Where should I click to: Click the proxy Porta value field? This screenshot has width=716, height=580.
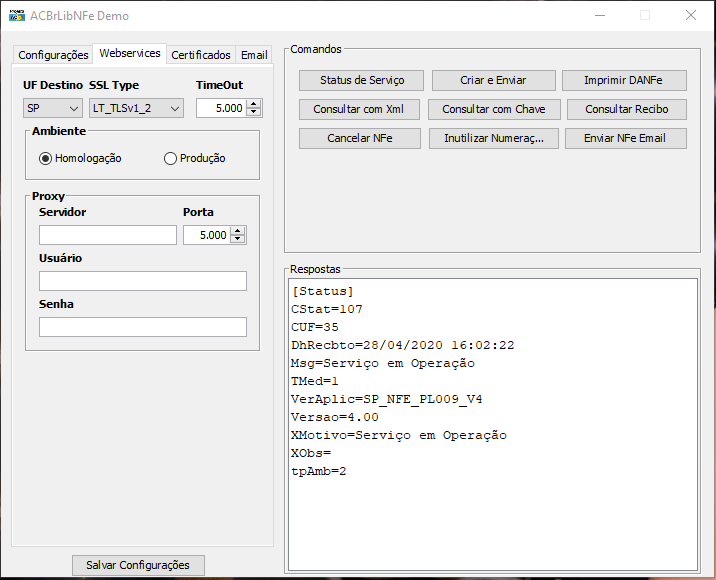coord(207,235)
